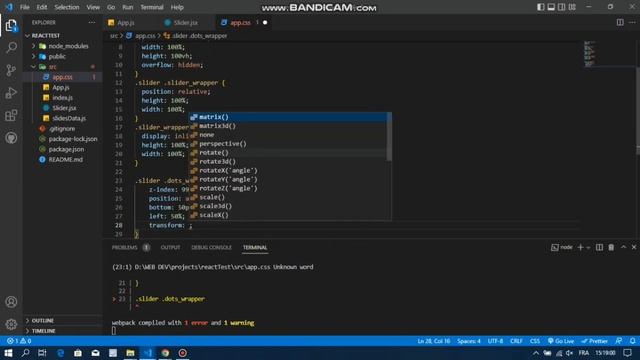Maximize the panel with chevron up
Viewport: 640px width, 360px height.
pos(623,247)
